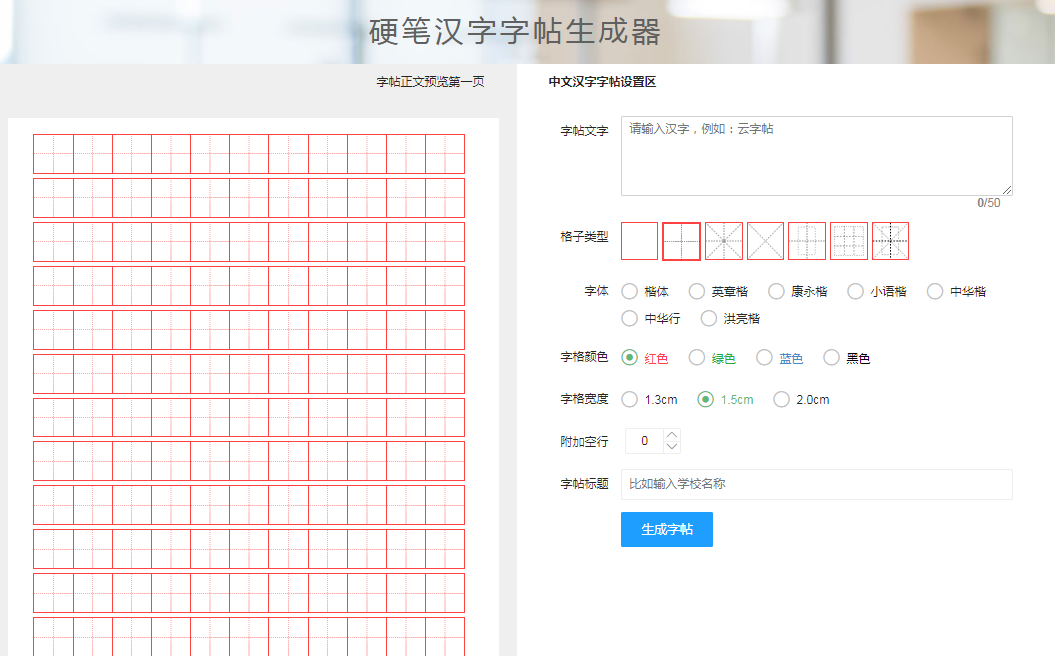The height and width of the screenshot is (656, 1055).
Task: Select the 田字格 cross grid type
Action: tap(681, 241)
